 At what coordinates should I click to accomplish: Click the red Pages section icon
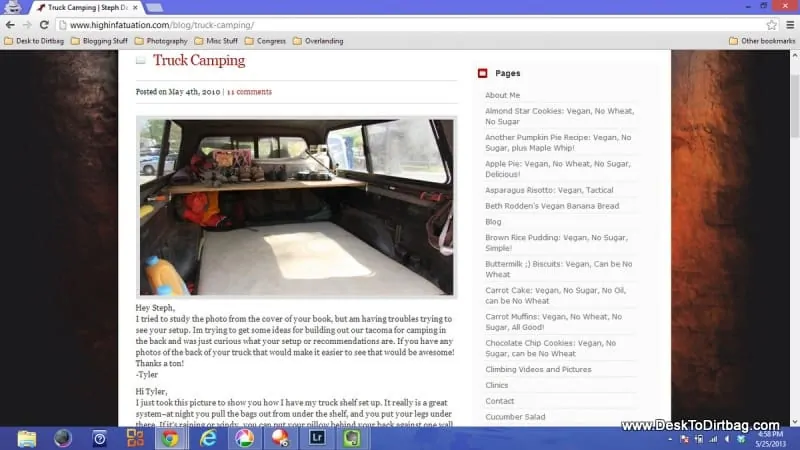click(x=483, y=73)
